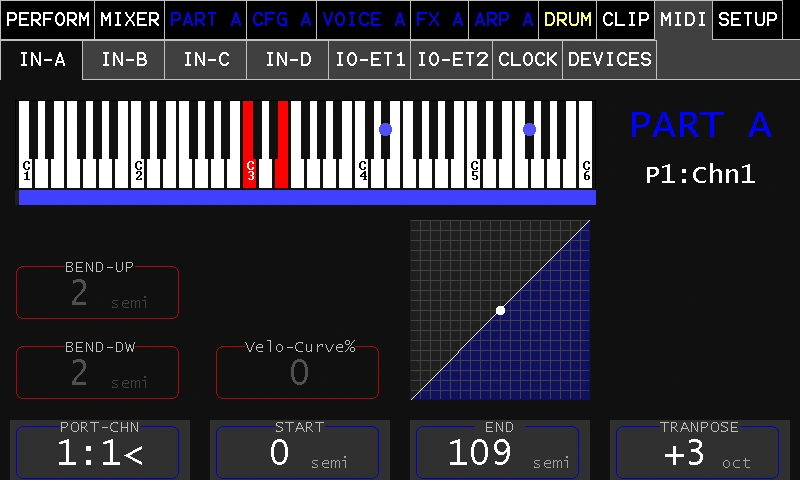Open the CLOCK sub-tab
Viewport: 800px width, 480px height.
click(528, 60)
